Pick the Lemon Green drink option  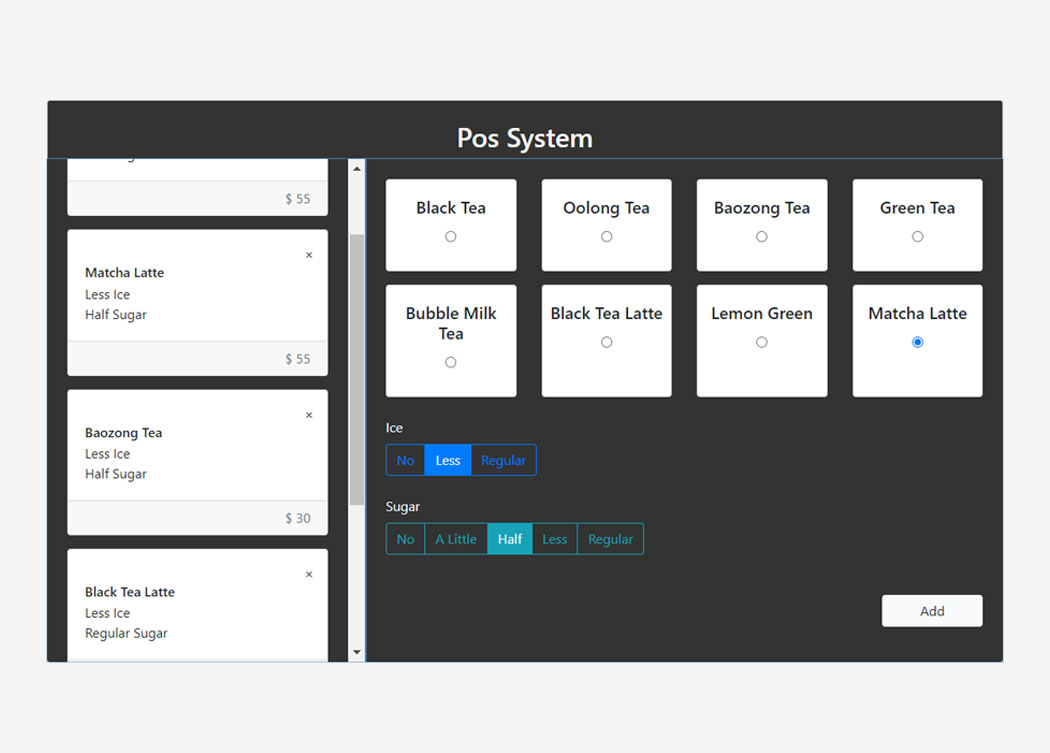[x=762, y=342]
